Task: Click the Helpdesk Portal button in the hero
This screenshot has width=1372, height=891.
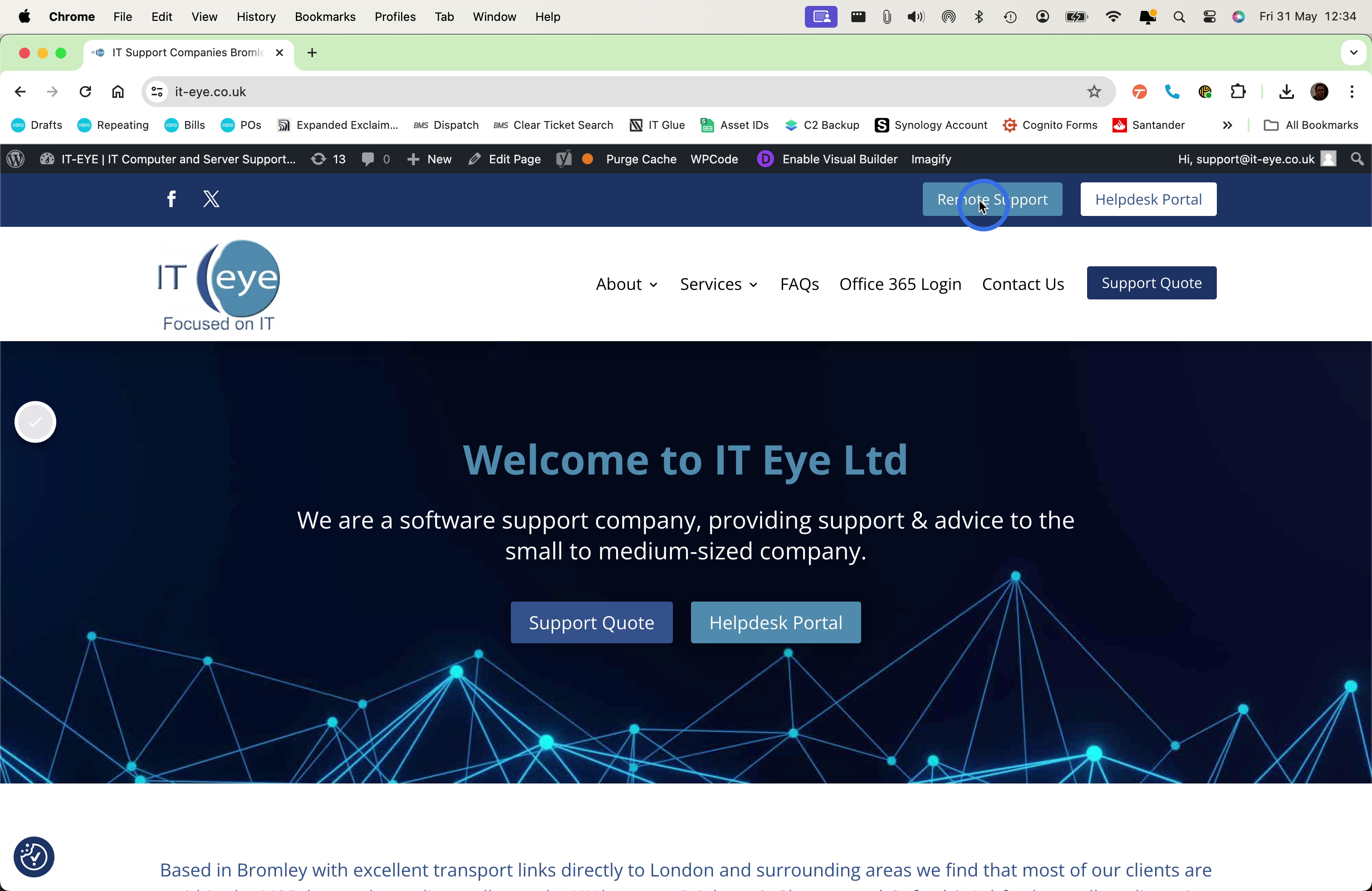Action: [x=775, y=622]
